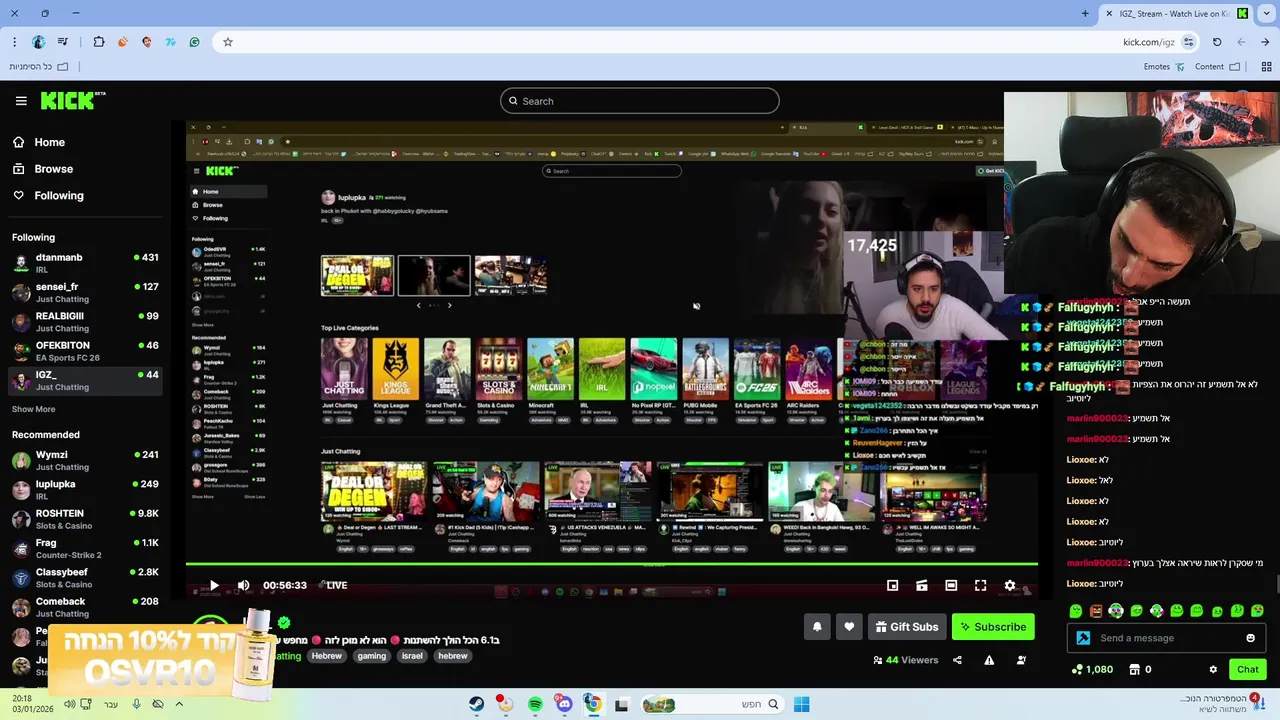Expand Show More under Following
This screenshot has height=720, width=1280.
click(x=33, y=409)
